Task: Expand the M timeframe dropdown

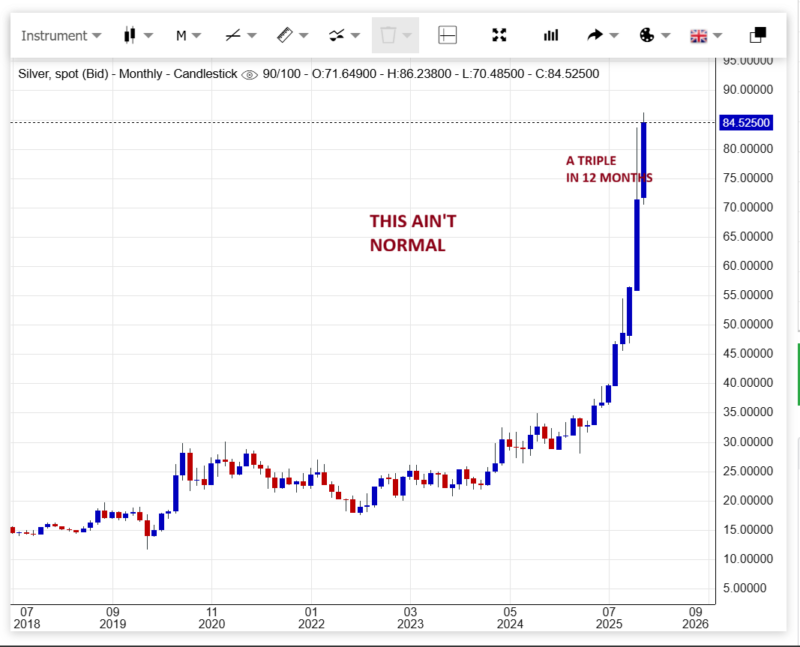Action: click(188, 36)
